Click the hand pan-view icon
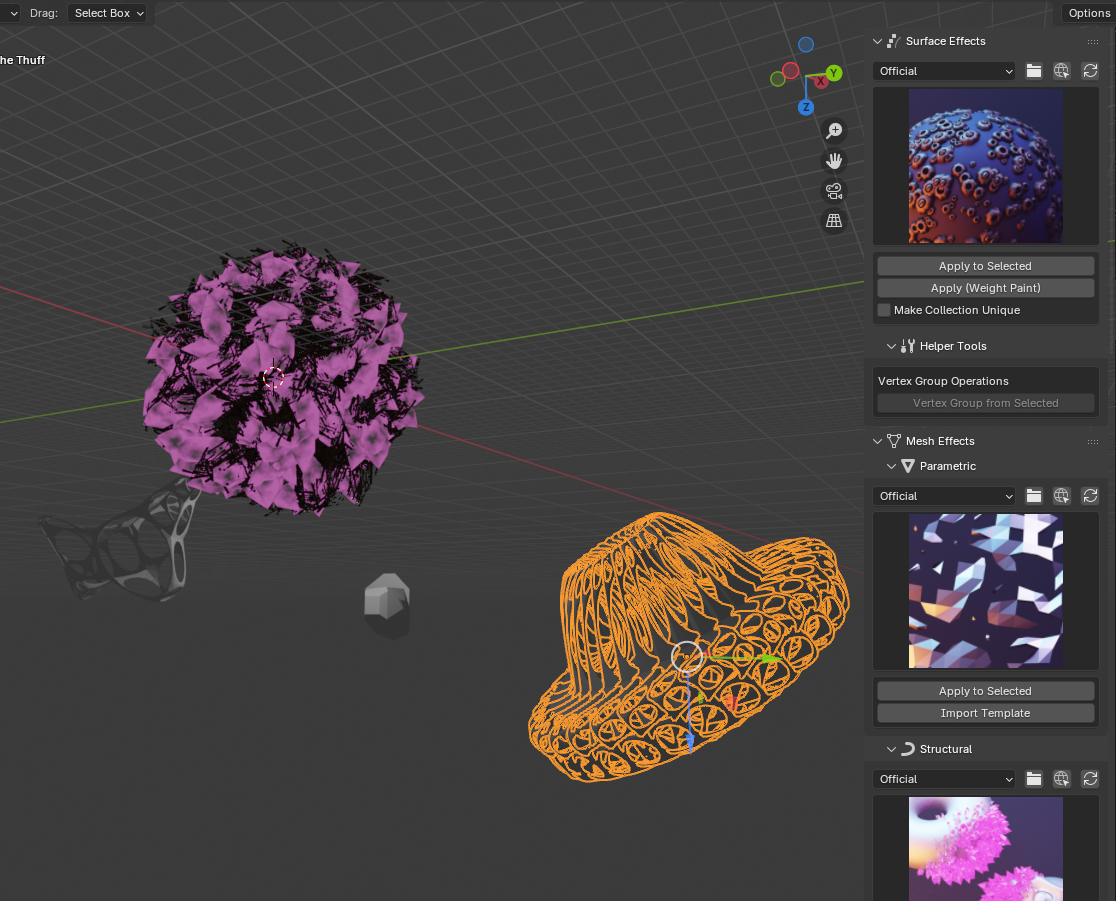1116x901 pixels. [834, 161]
